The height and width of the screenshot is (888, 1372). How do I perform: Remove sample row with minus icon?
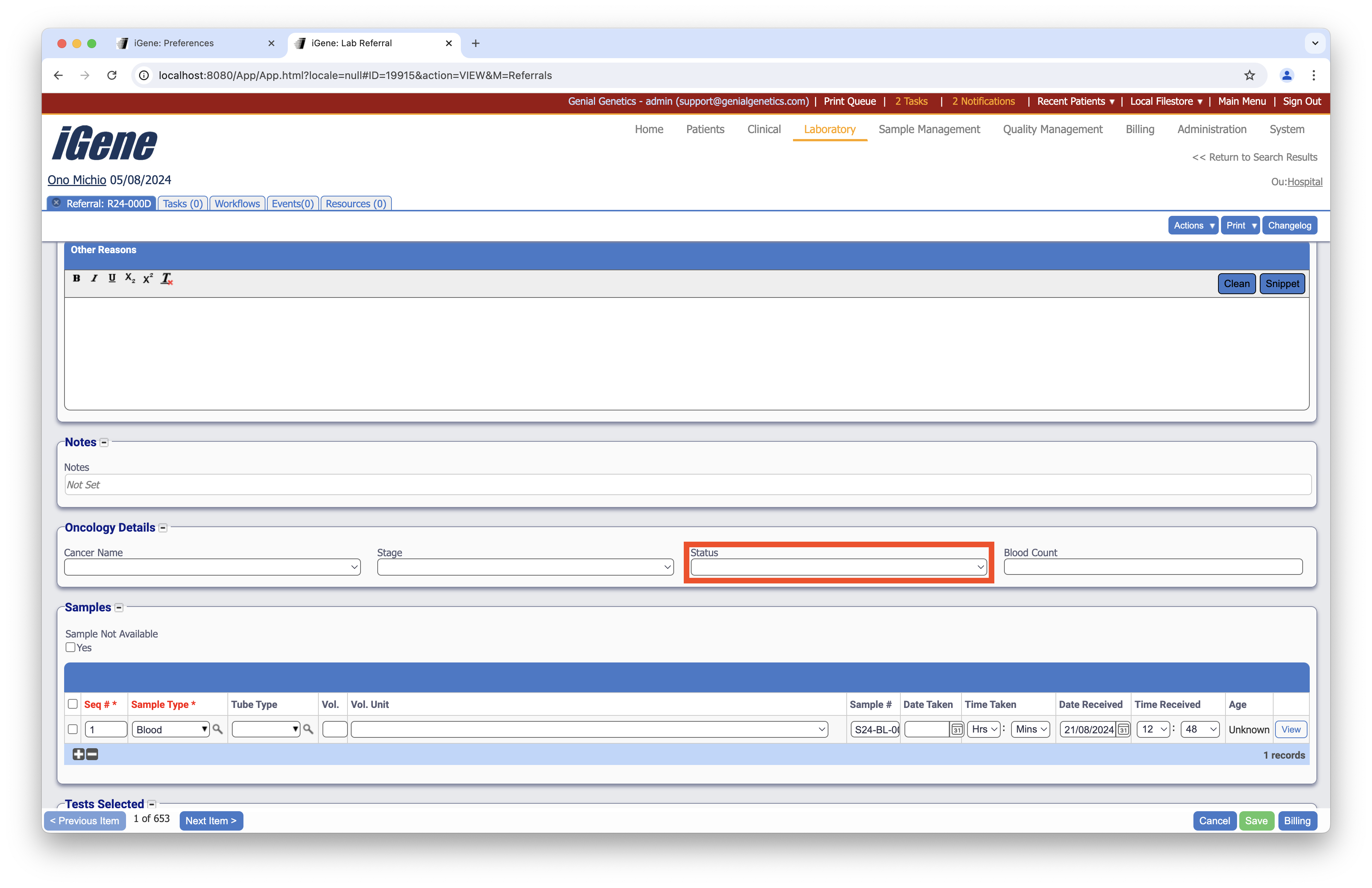pyautogui.click(x=92, y=754)
